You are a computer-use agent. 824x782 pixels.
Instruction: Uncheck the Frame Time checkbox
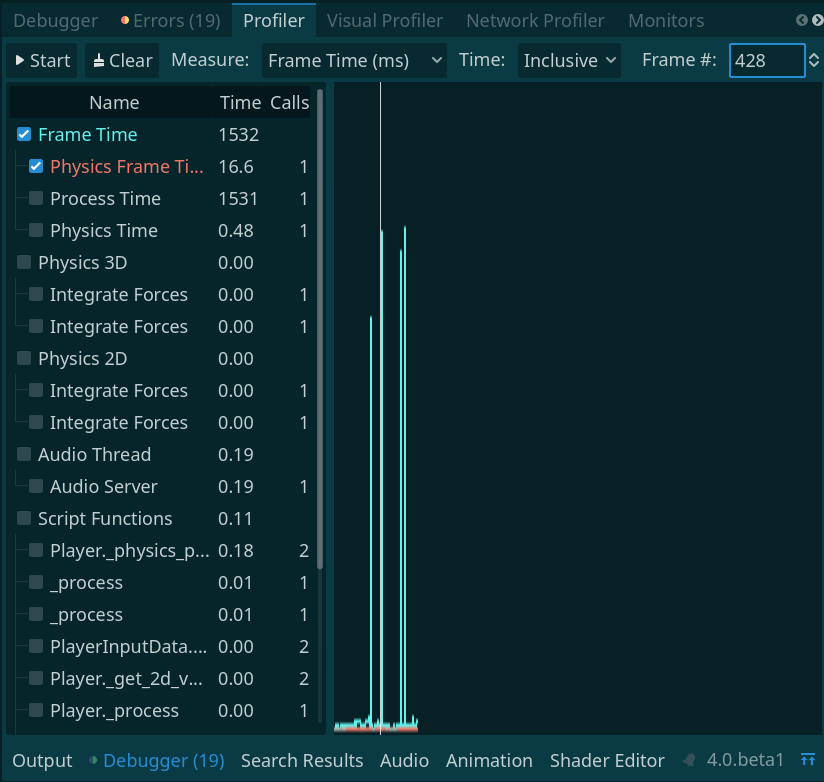[x=23, y=134]
